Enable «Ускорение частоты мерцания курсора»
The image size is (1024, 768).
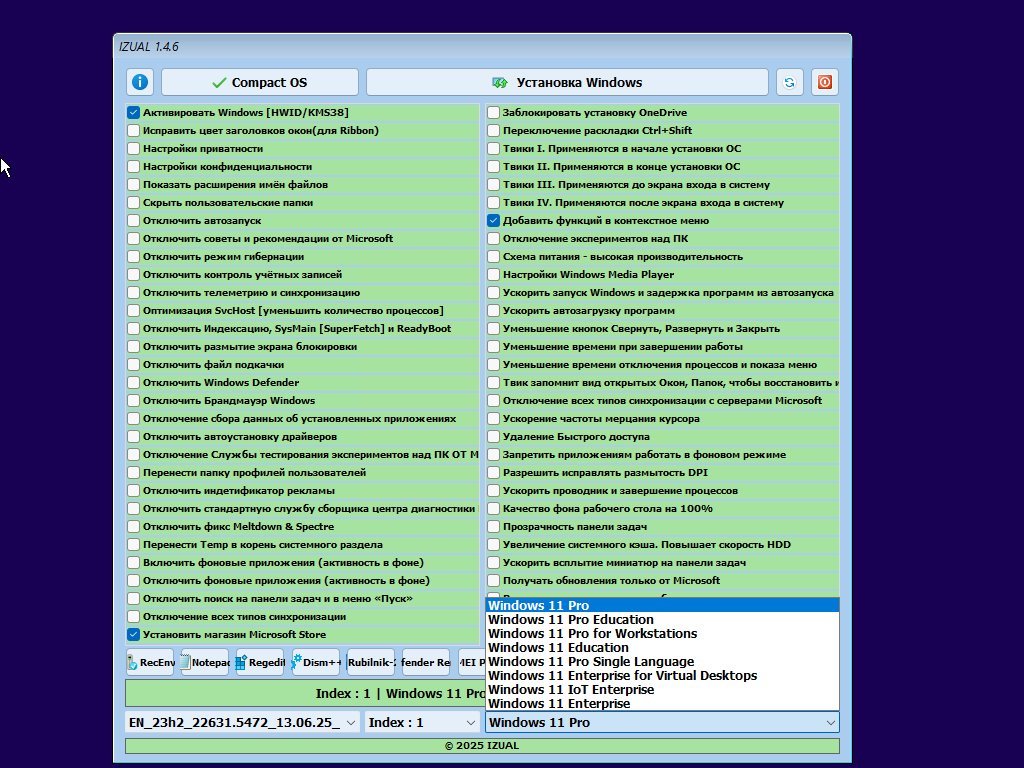[x=493, y=419]
